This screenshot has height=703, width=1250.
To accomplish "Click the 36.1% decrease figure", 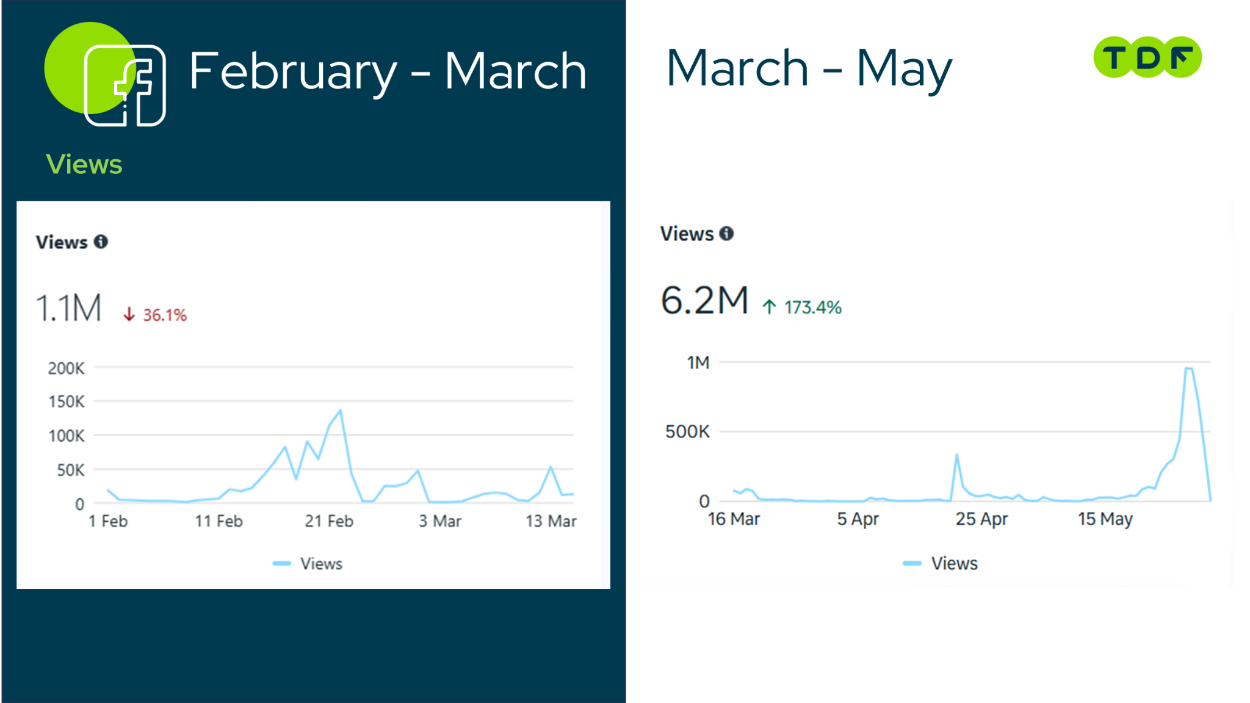I will [164, 315].
